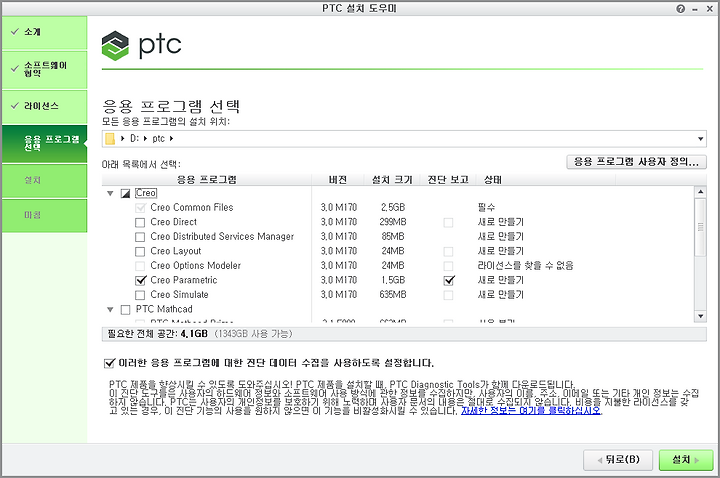Click the folder icon in install path
The width and height of the screenshot is (720, 478).
[x=110, y=139]
